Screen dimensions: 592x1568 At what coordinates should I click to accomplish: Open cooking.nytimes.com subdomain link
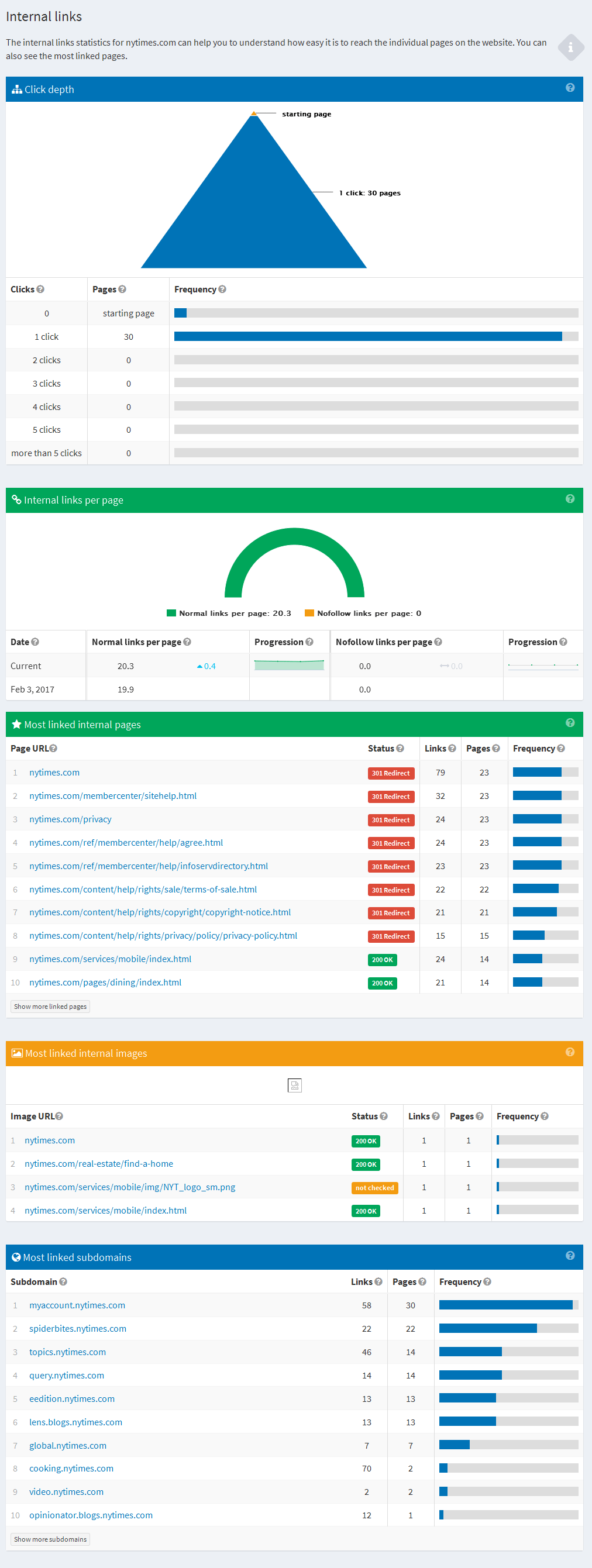(x=71, y=1468)
